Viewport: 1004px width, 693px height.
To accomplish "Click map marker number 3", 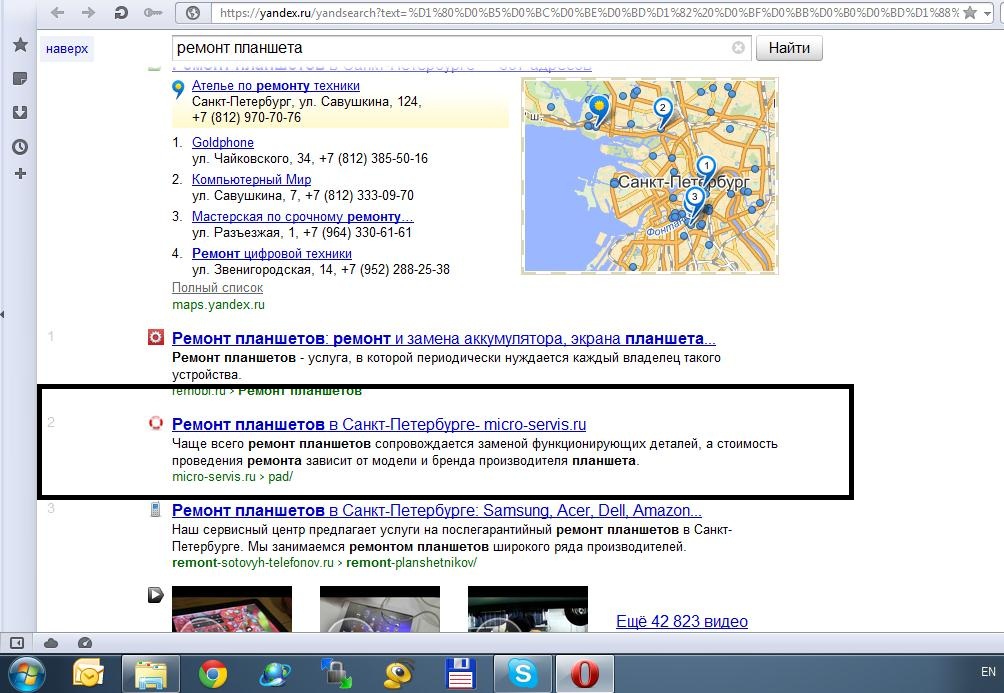I will pyautogui.click(x=695, y=199).
